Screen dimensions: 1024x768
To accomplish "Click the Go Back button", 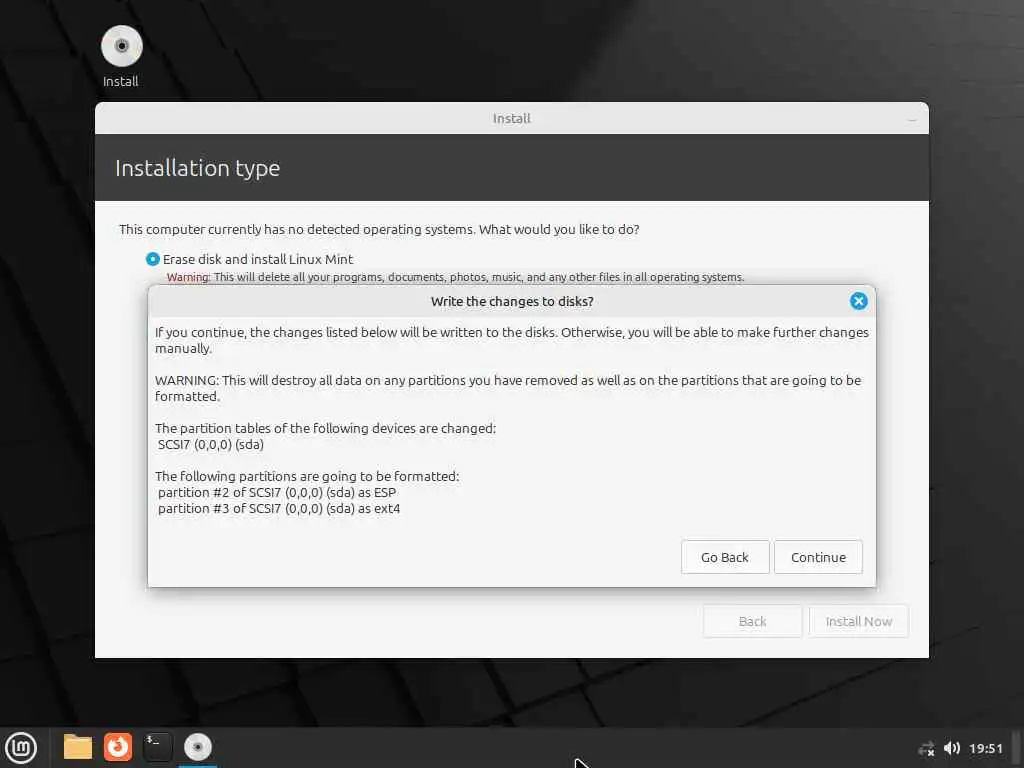I will pyautogui.click(x=725, y=557).
